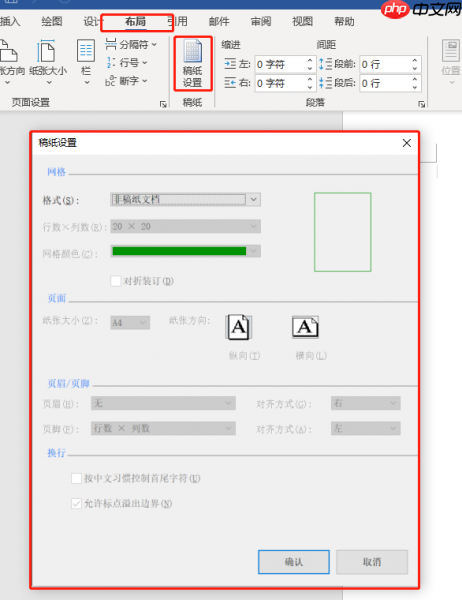The image size is (462, 600).
Task: Open the 段落 dialog launcher
Action: coord(421,104)
